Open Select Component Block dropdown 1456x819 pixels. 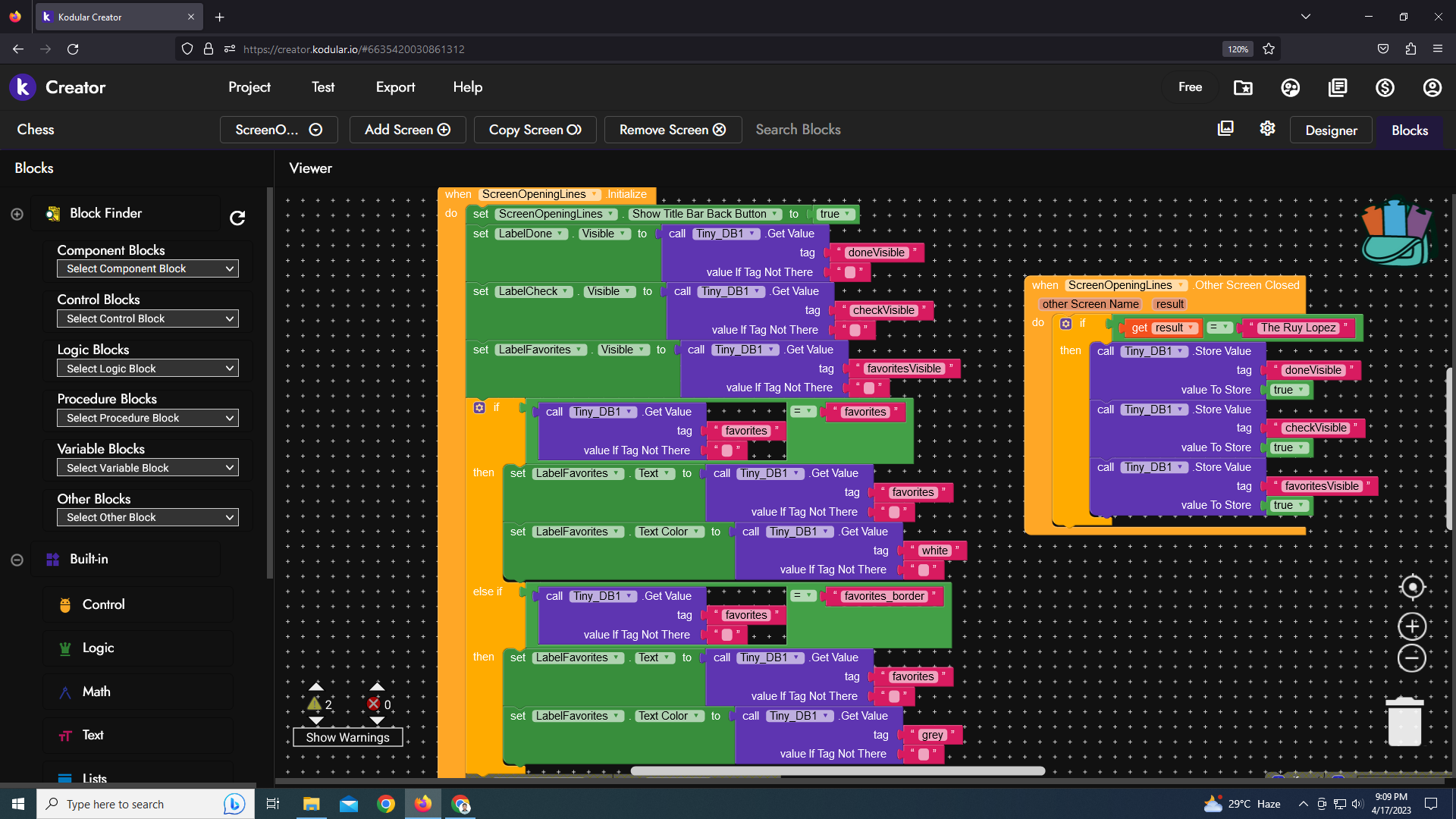[148, 268]
